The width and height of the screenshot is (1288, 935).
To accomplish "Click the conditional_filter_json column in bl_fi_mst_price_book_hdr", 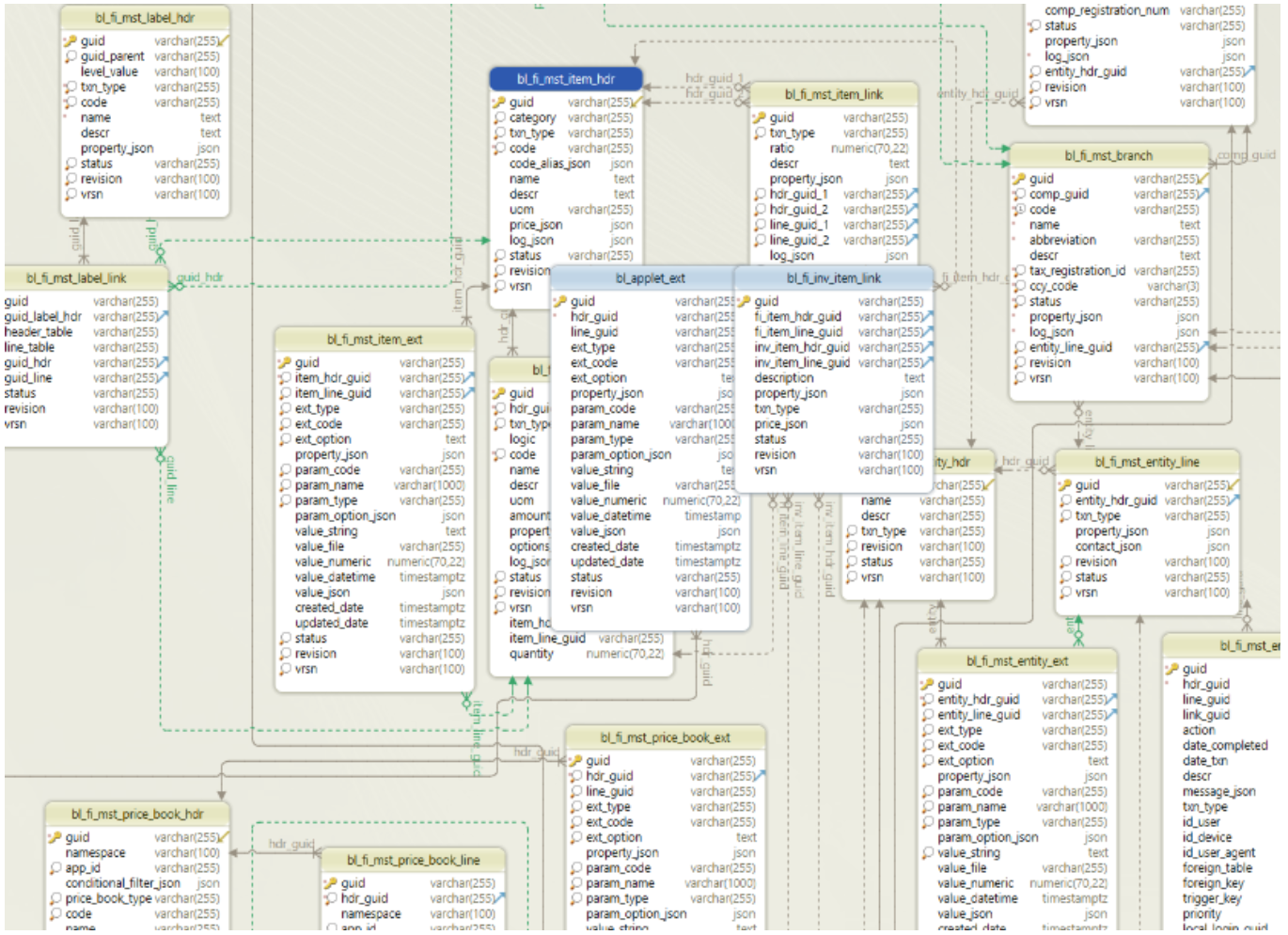I will (122, 883).
